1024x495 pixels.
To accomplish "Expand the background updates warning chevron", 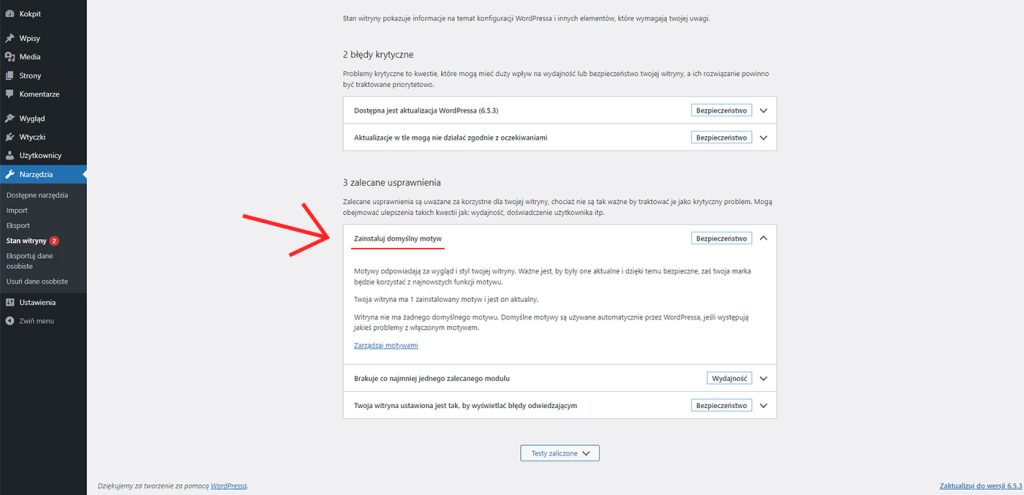I will (763, 138).
